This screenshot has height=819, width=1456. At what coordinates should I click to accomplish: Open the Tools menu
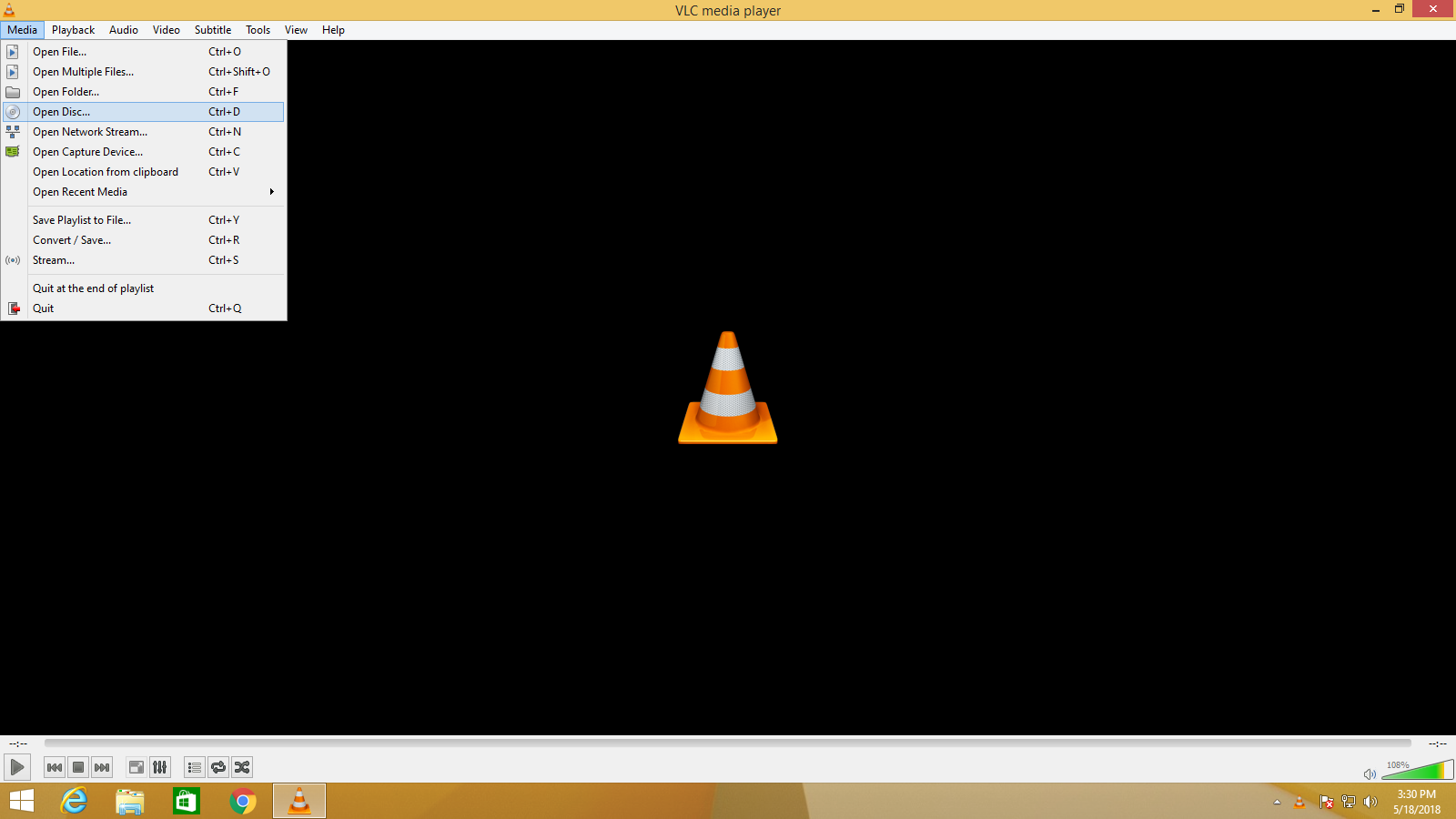[x=258, y=30]
